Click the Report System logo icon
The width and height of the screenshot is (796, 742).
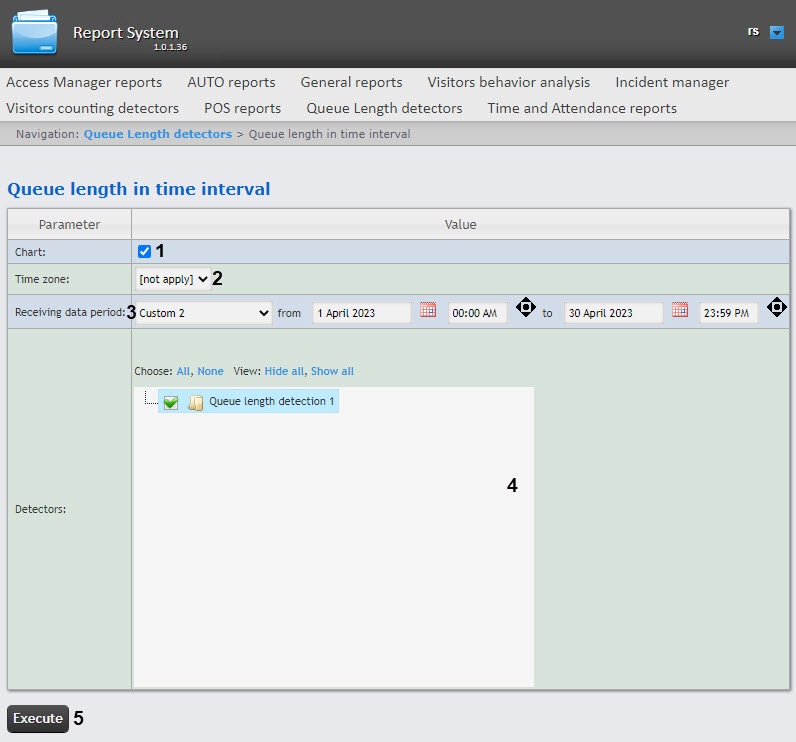pyautogui.click(x=35, y=33)
